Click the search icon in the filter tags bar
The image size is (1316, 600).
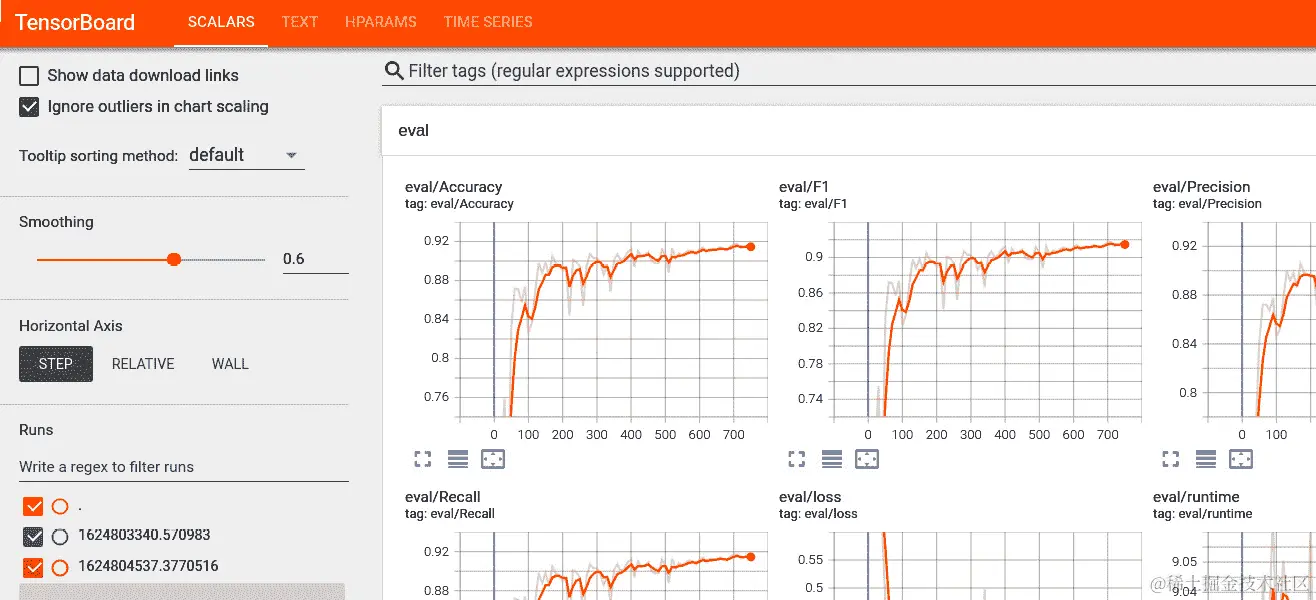tap(392, 71)
